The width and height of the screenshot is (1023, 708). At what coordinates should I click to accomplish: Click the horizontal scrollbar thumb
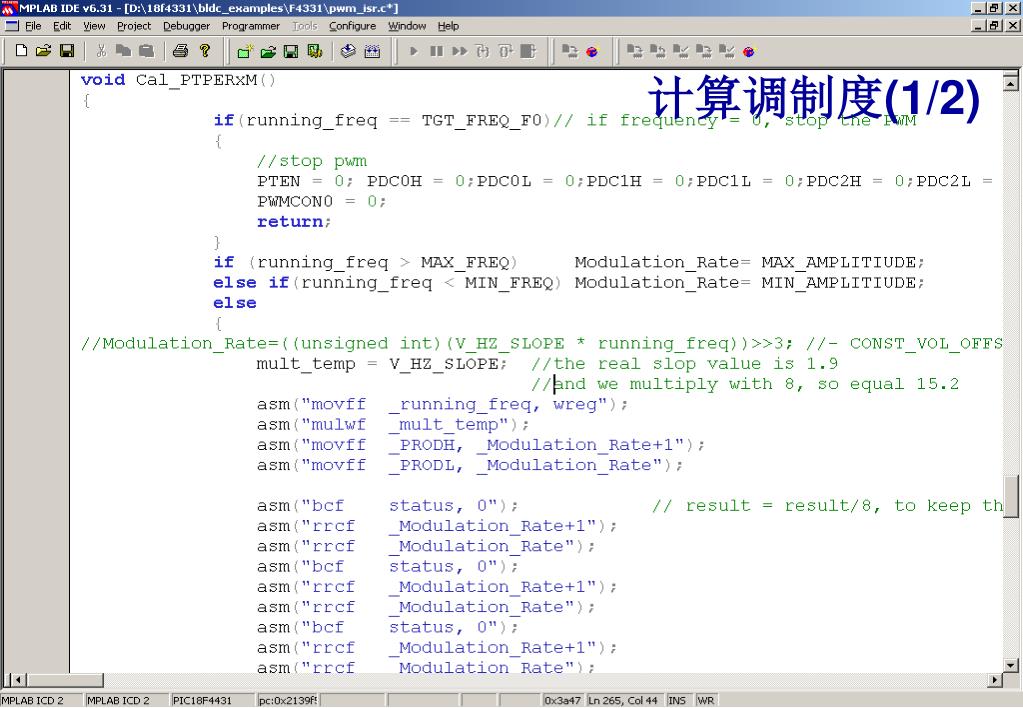(x=65, y=680)
